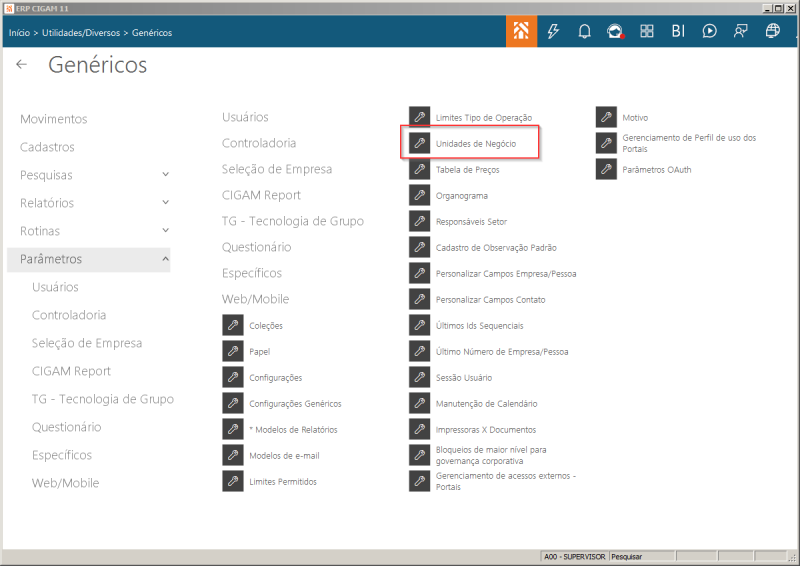Viewport: 800px width, 566px height.
Task: Select Web/Mobile in the sidebar submenu
Action: [x=65, y=483]
